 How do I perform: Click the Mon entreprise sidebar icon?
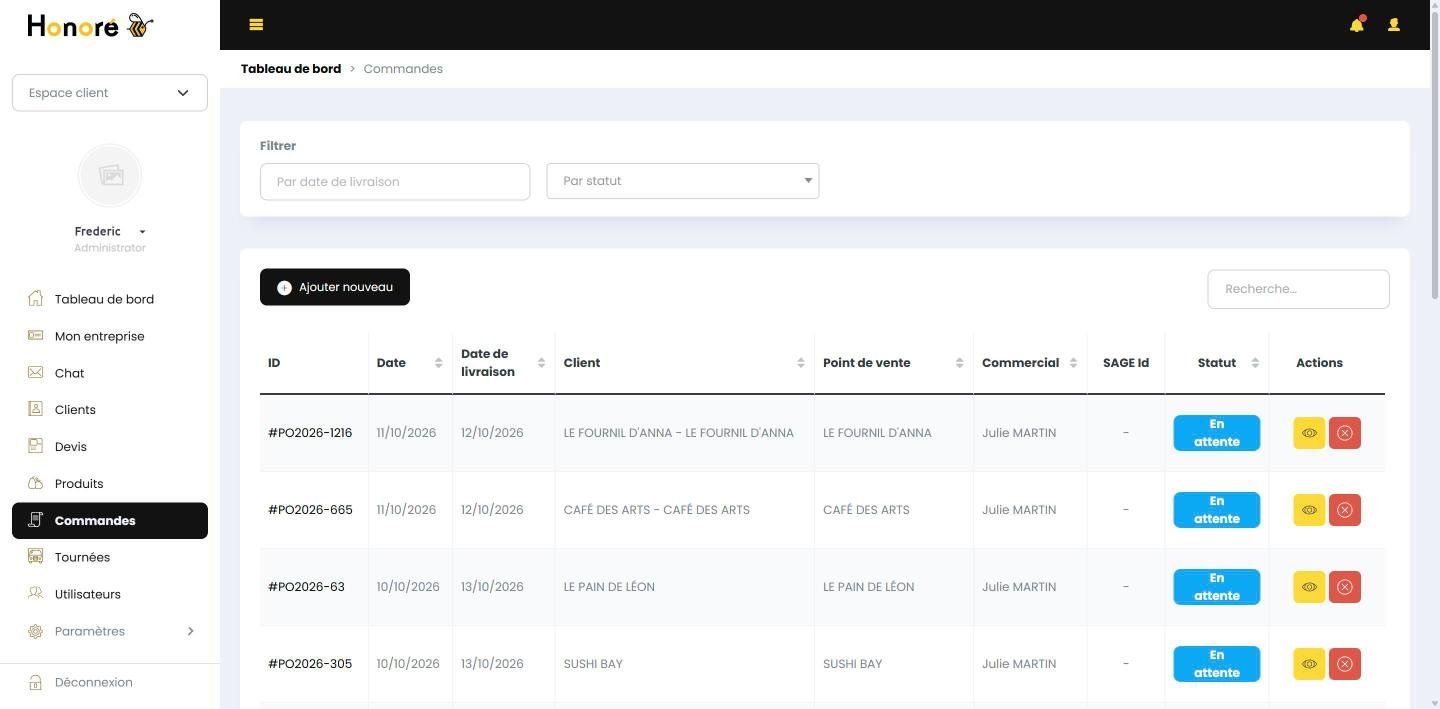click(36, 335)
